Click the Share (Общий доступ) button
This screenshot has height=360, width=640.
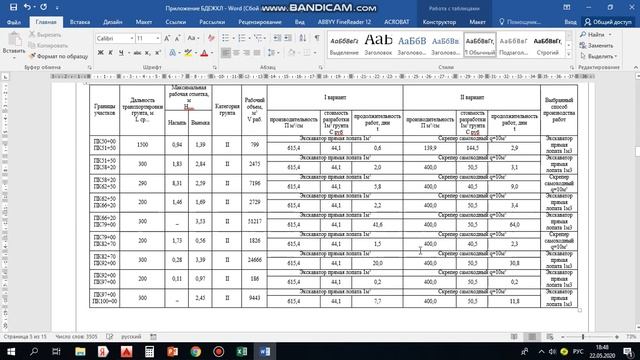[608, 22]
